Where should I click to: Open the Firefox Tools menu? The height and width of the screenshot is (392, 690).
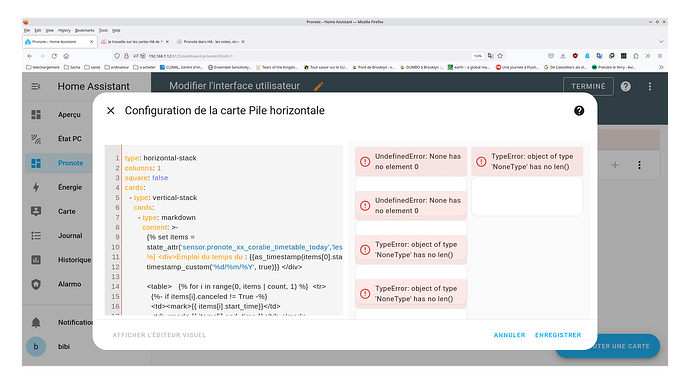coord(103,30)
